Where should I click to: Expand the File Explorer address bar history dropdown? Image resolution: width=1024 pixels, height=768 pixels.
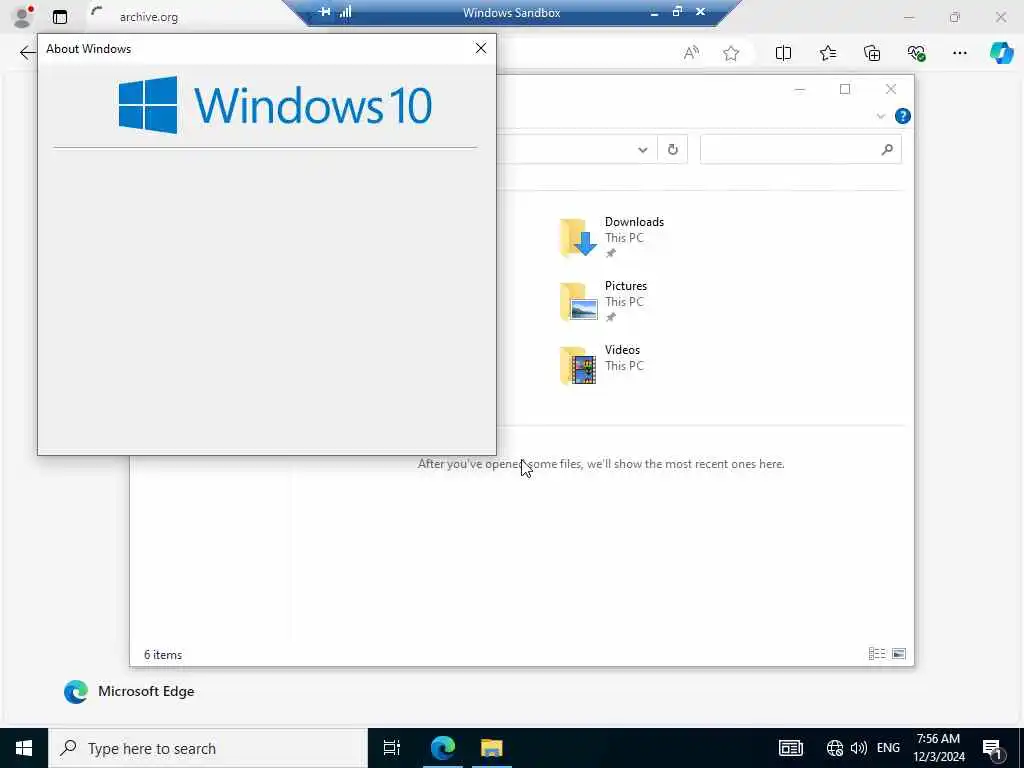click(643, 150)
